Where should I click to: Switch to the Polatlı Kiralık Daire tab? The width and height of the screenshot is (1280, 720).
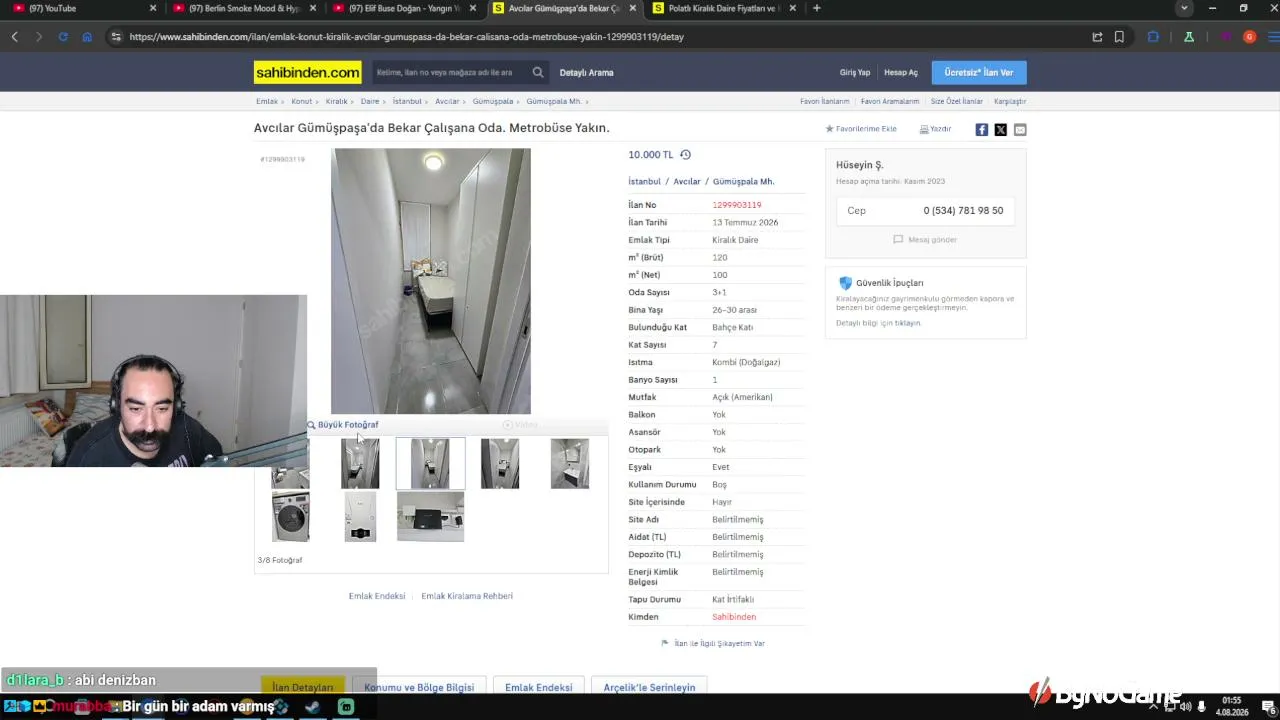[725, 8]
